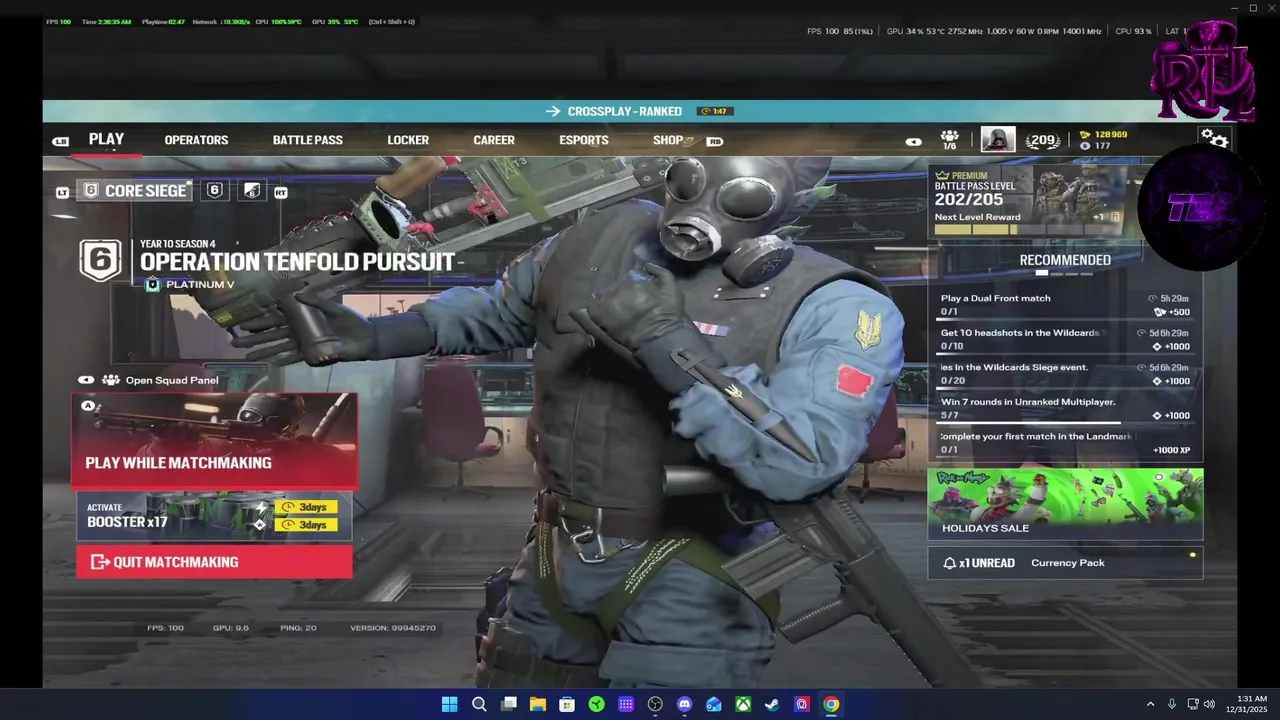Select the Play a Dual Front match challenge
The image size is (1280, 720).
(1065, 305)
